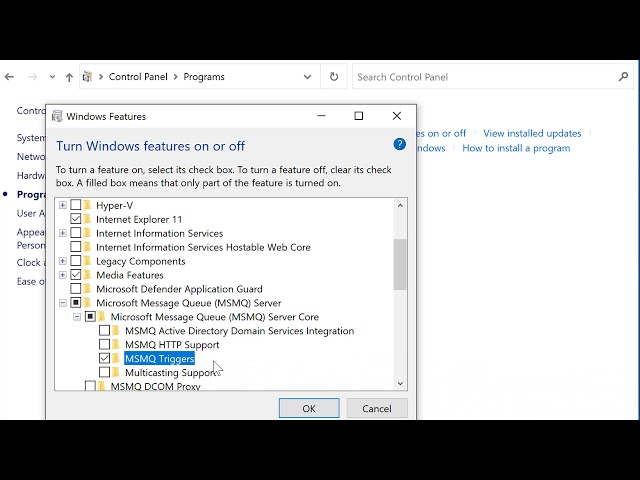Check MSMQ Active Directory Domain Services Integration
This screenshot has width=640, height=480.
coord(104,330)
